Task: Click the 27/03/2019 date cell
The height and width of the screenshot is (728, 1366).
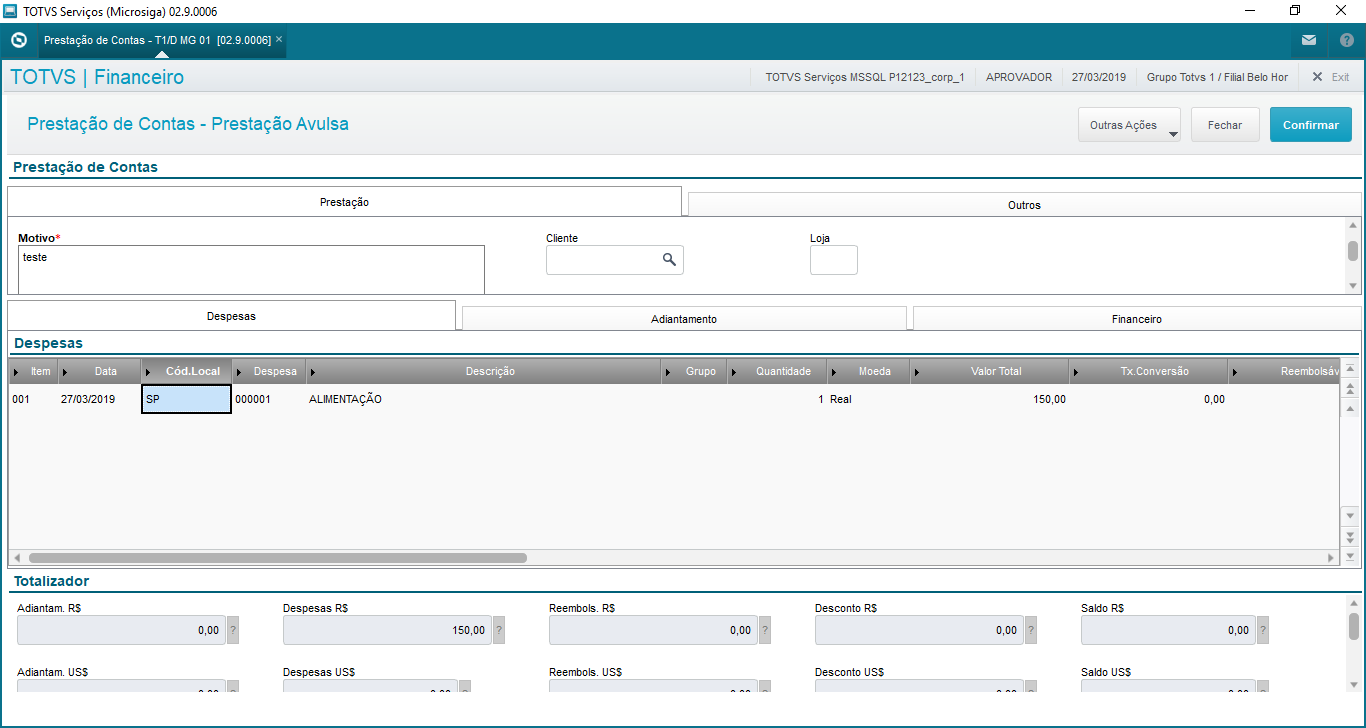Action: pyautogui.click(x=100, y=399)
